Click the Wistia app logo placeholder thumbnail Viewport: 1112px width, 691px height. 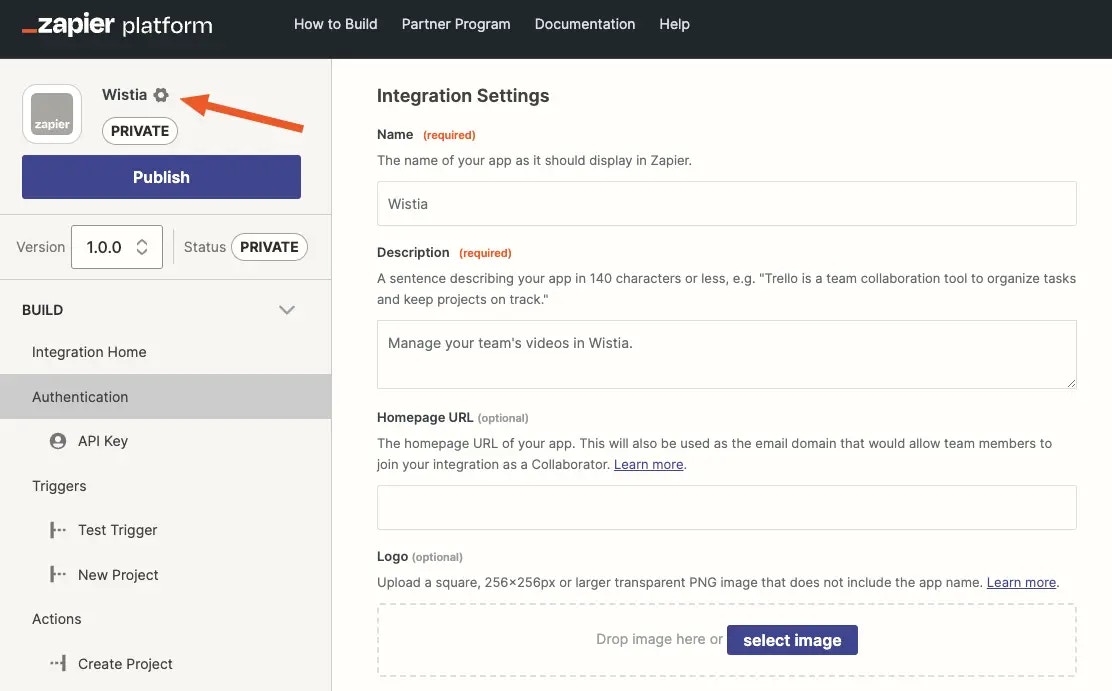52,114
